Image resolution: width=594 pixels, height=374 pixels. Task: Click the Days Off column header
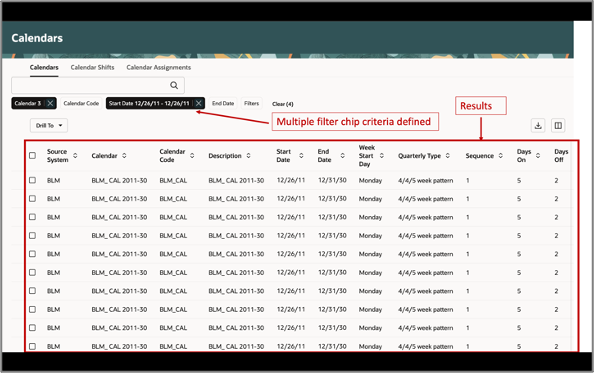[x=561, y=156]
